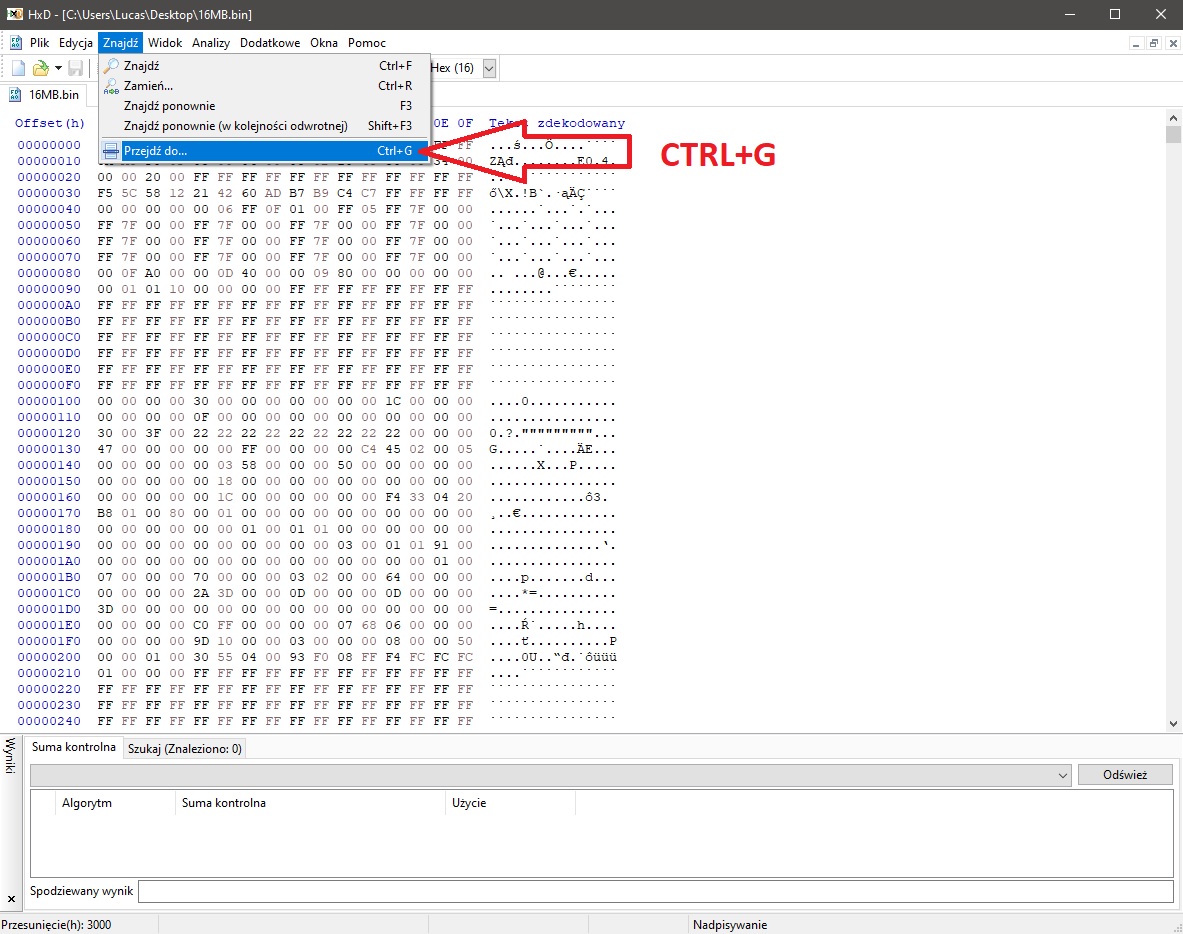
Task: Click the Odśwież button
Action: click(x=1125, y=775)
